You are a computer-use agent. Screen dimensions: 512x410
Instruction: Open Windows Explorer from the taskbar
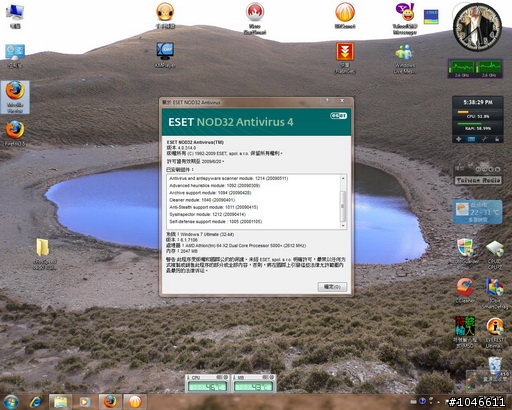(x=60, y=402)
